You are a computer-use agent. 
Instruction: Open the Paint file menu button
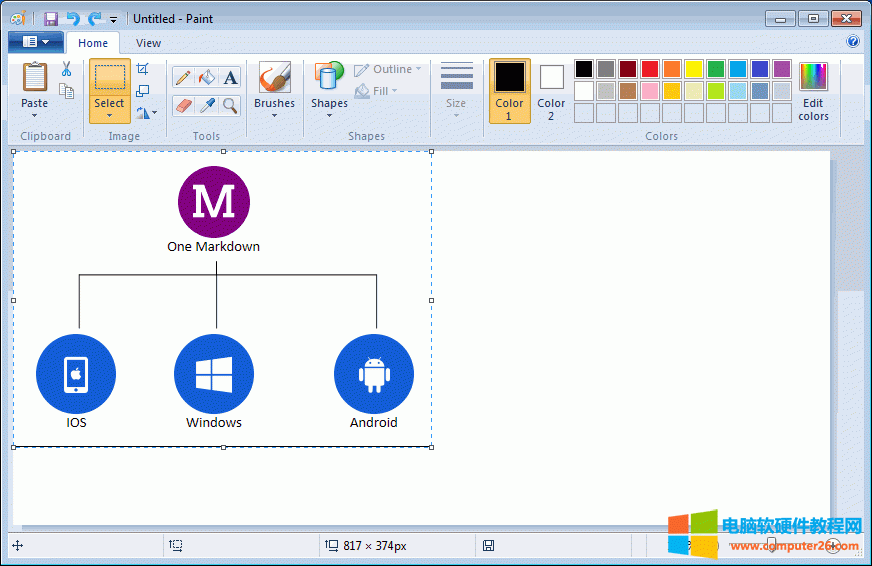(36, 42)
